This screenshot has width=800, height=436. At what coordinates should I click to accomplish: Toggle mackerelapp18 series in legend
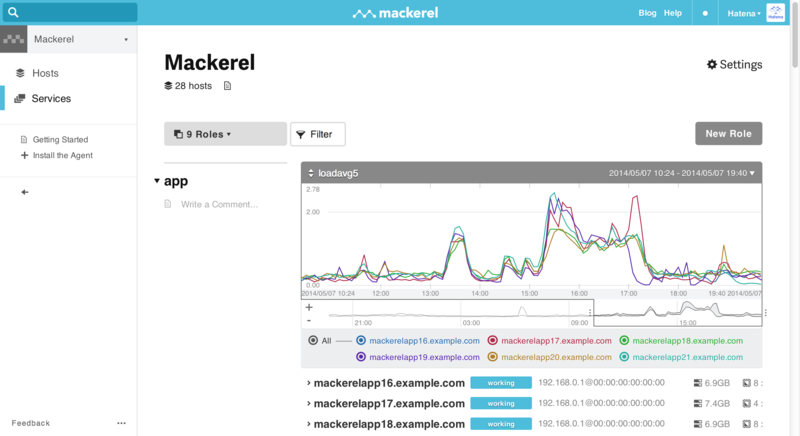click(624, 340)
